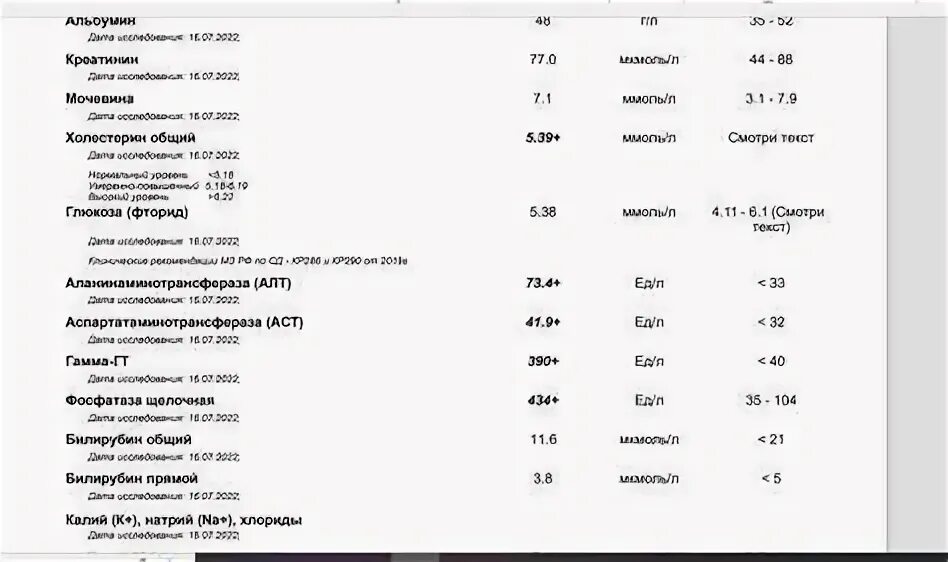This screenshot has width=948, height=562.
Task: Select 'Смотри текст' cholesterol reference
Action: coord(770,138)
